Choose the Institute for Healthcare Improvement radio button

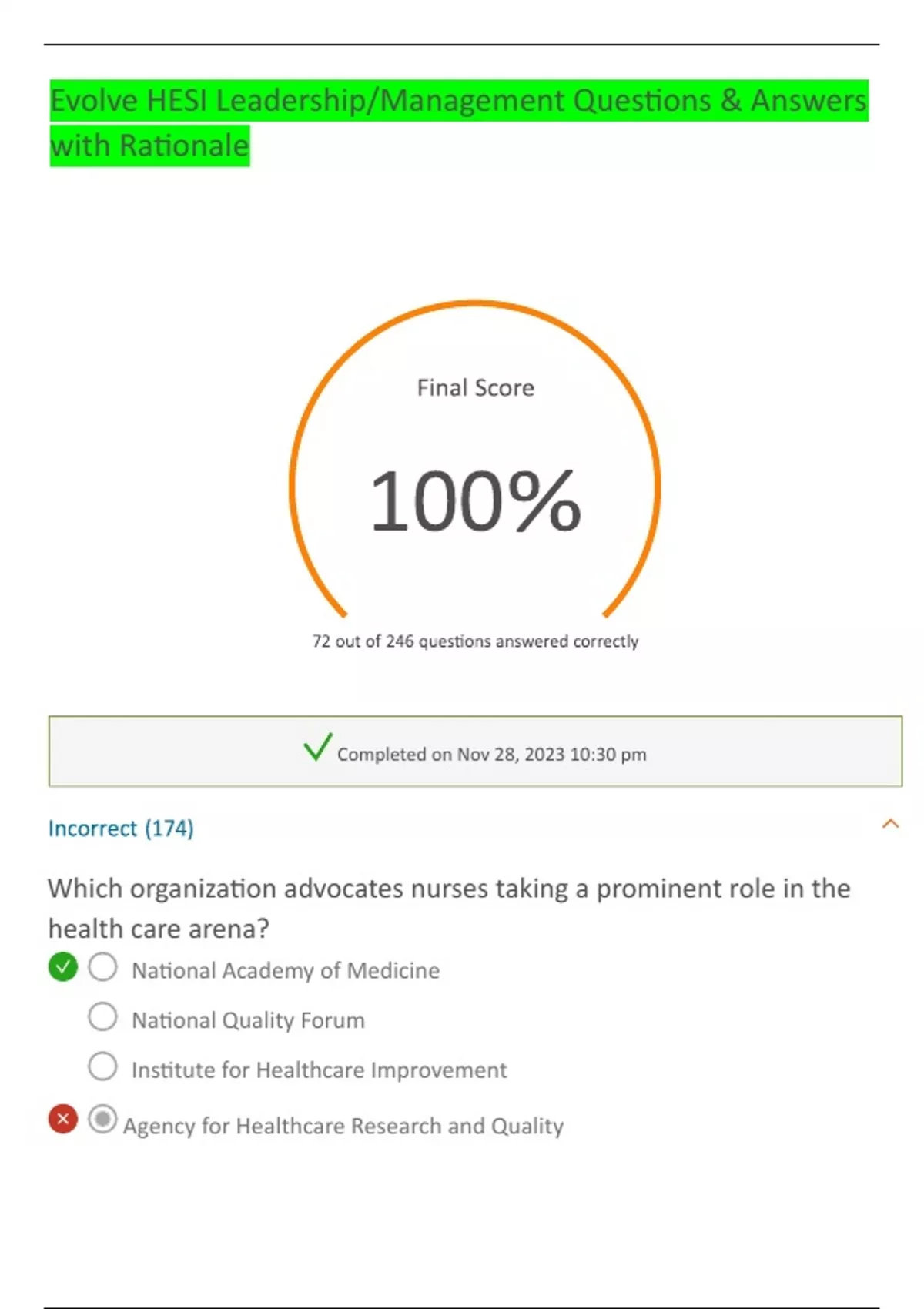tap(102, 1067)
